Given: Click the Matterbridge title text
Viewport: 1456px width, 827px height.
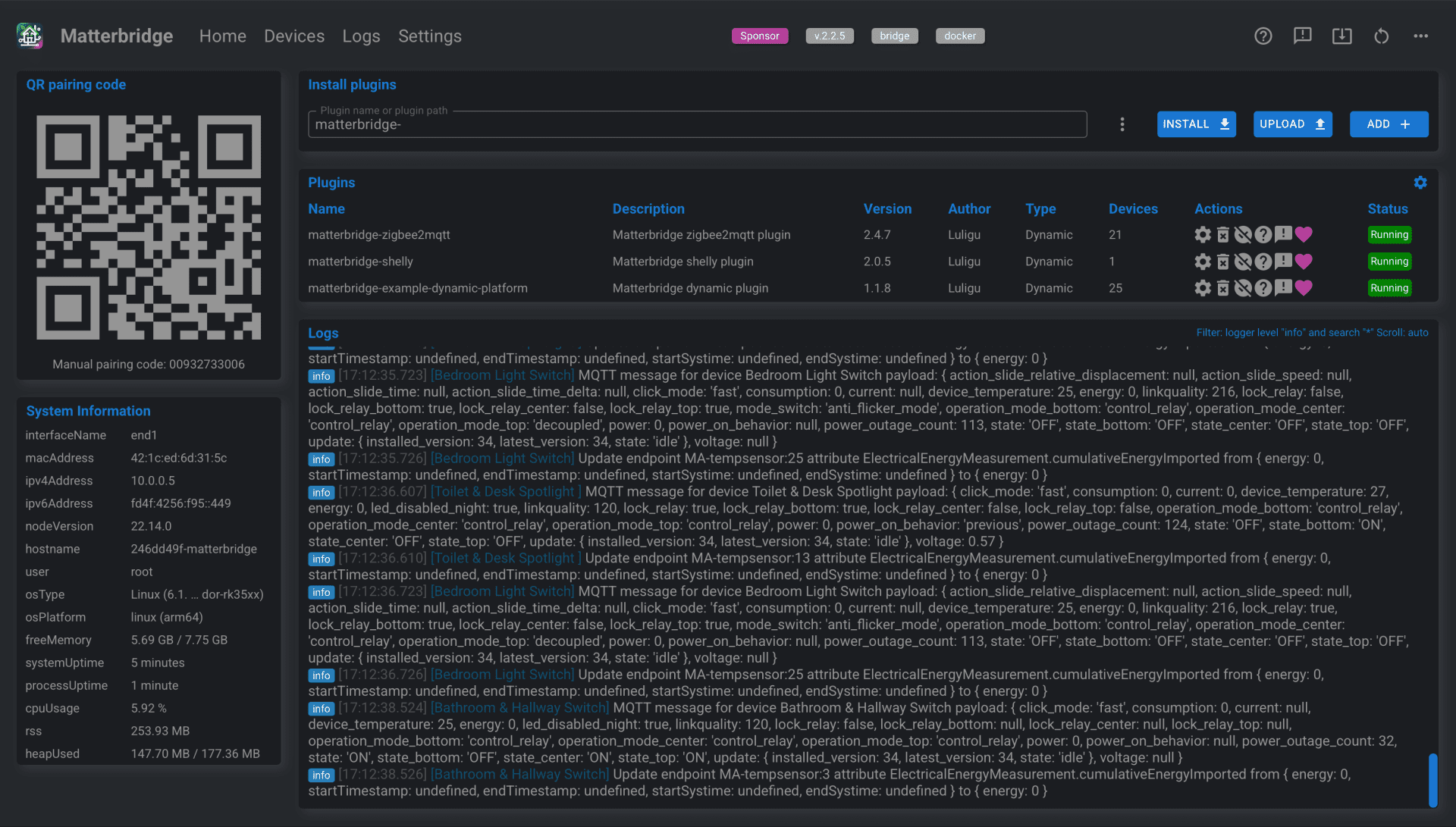Looking at the screenshot, I should click(x=117, y=36).
